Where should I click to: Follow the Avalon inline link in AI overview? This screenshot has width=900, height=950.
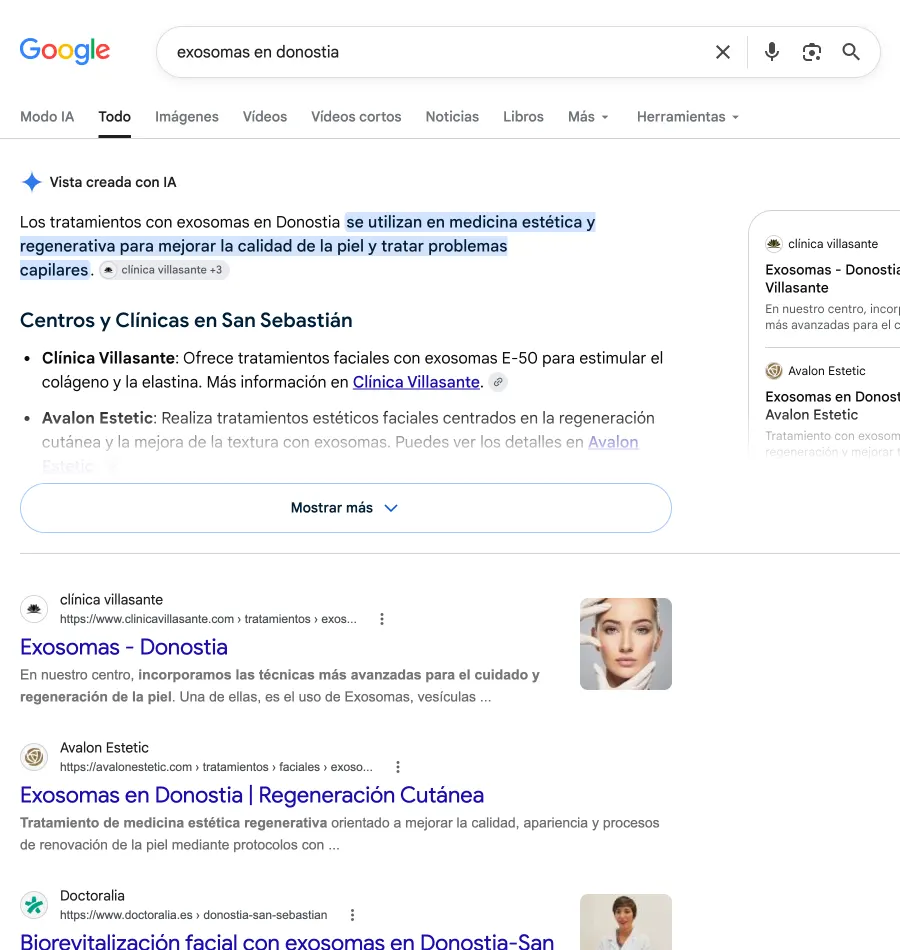click(613, 442)
